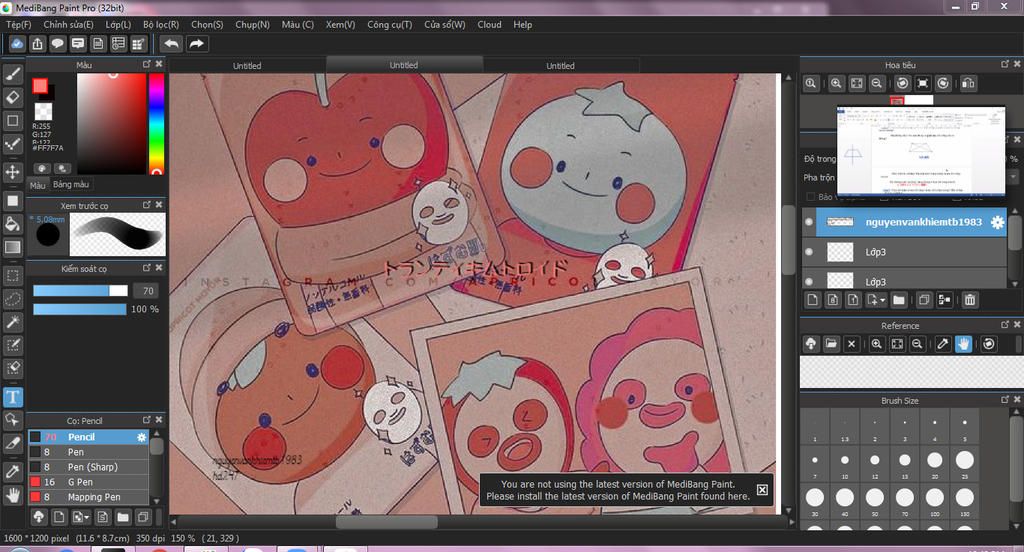The height and width of the screenshot is (552, 1024).
Task: Open settings gear for Pencil brush
Action: pyautogui.click(x=141, y=437)
